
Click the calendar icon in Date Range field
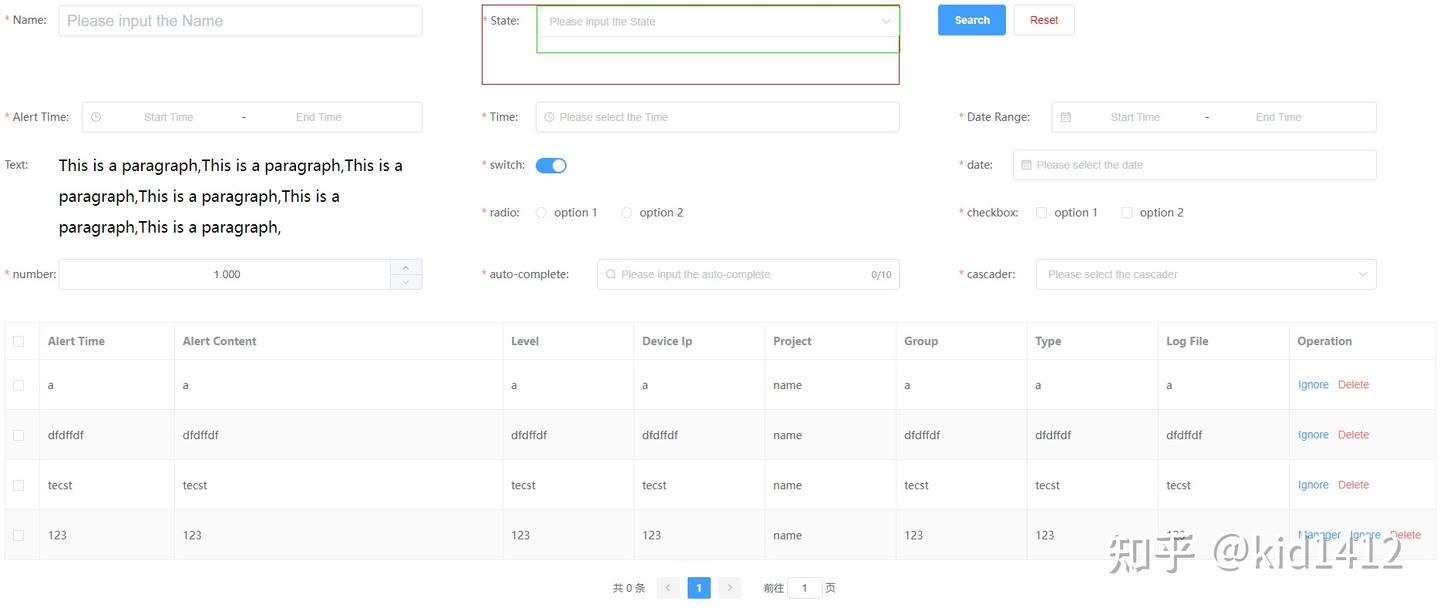click(1064, 116)
